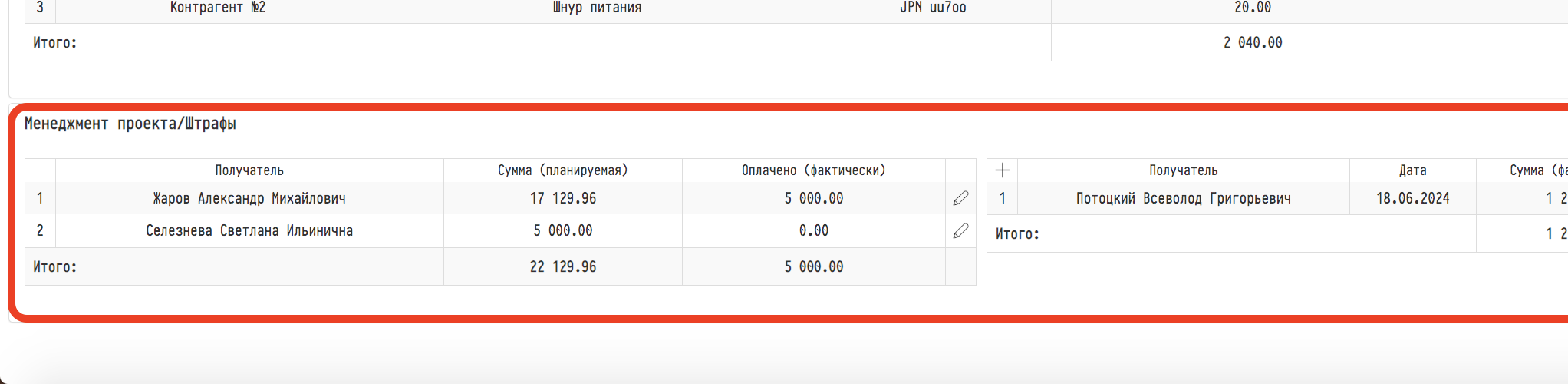The height and width of the screenshot is (384, 1568).
Task: Click the Получатель header above Потоцкий
Action: [1183, 170]
